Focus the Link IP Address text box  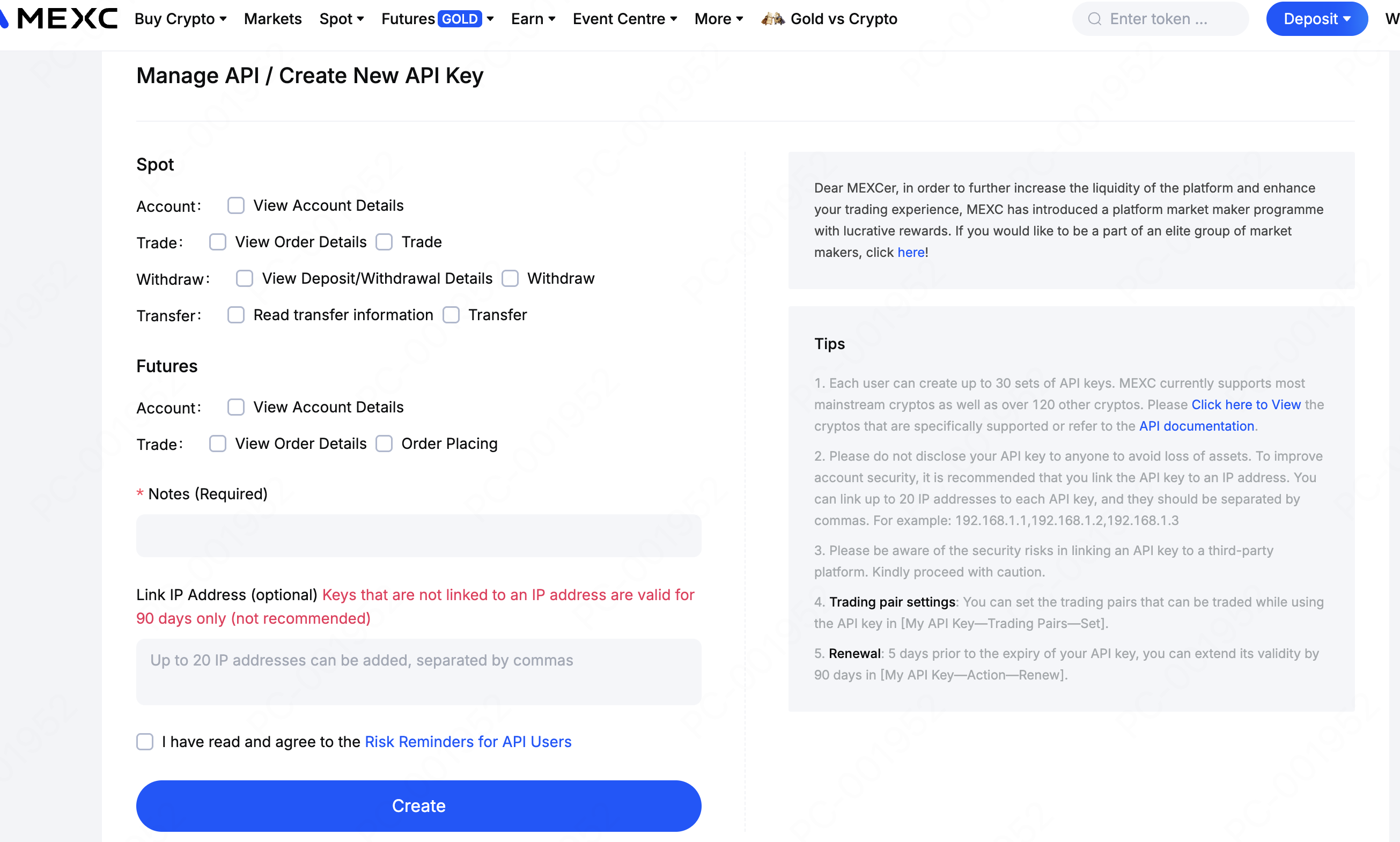[x=418, y=672]
